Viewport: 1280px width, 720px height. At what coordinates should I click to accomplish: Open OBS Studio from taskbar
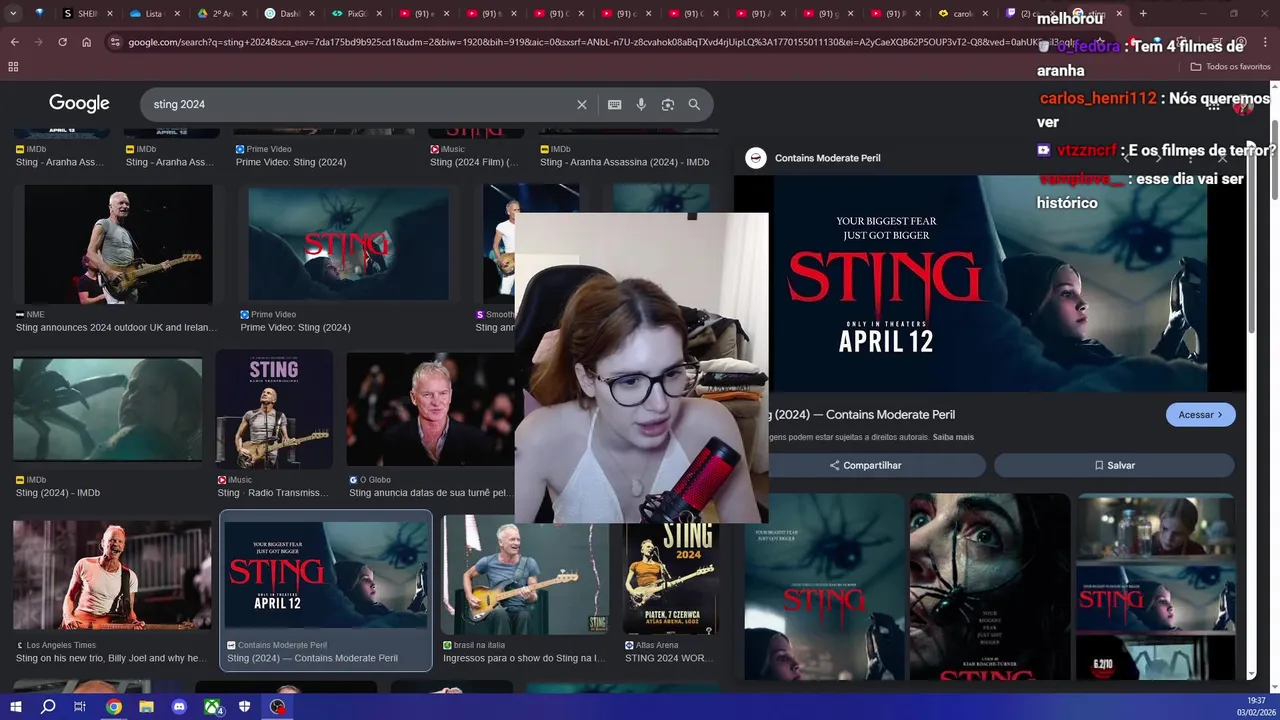[278, 707]
